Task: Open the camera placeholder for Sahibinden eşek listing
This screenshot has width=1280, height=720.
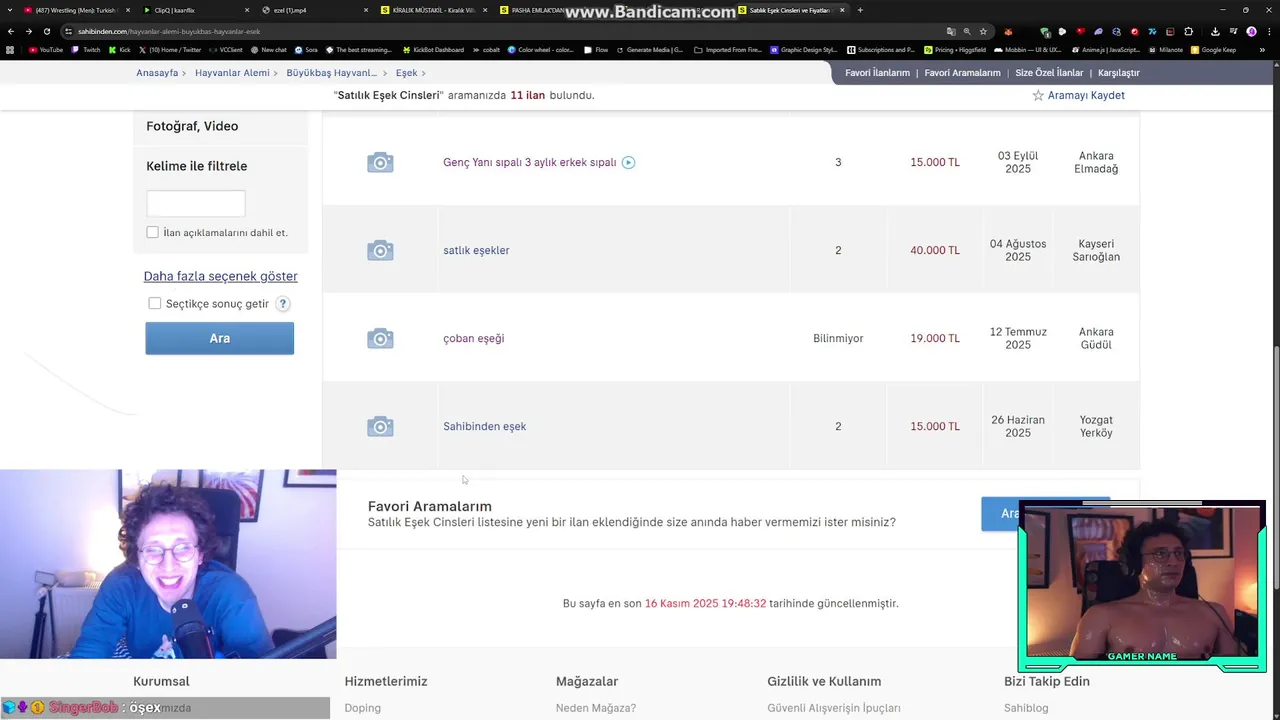Action: pyautogui.click(x=380, y=427)
